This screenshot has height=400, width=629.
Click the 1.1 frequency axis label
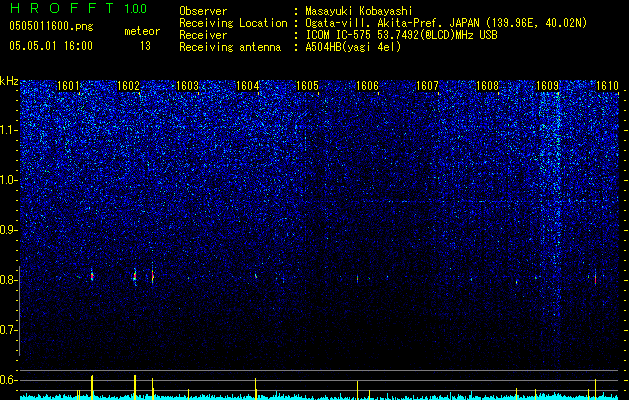click(9, 130)
